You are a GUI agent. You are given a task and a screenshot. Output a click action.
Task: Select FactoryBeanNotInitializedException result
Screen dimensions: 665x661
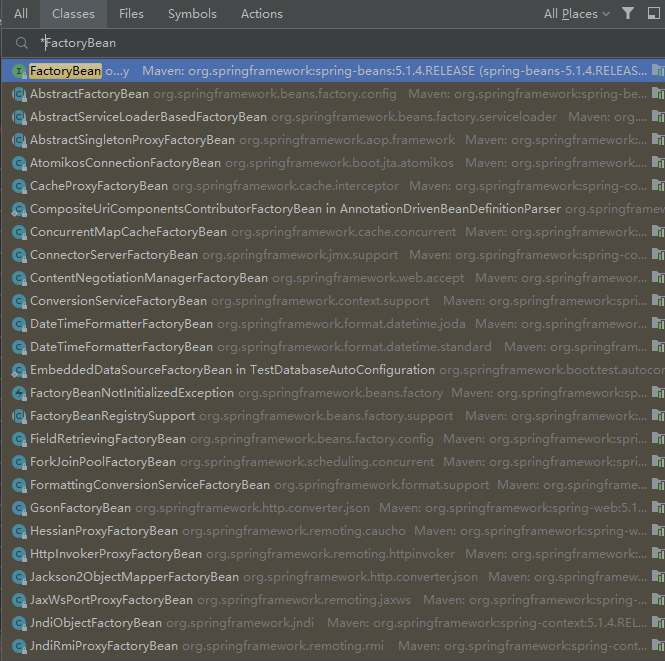[333, 393]
